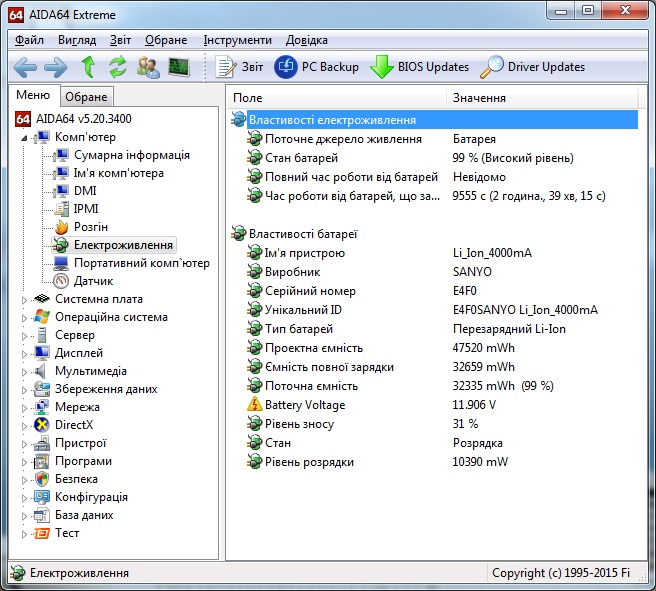Expand the Дисплей node
The height and width of the screenshot is (591, 656).
(24, 353)
